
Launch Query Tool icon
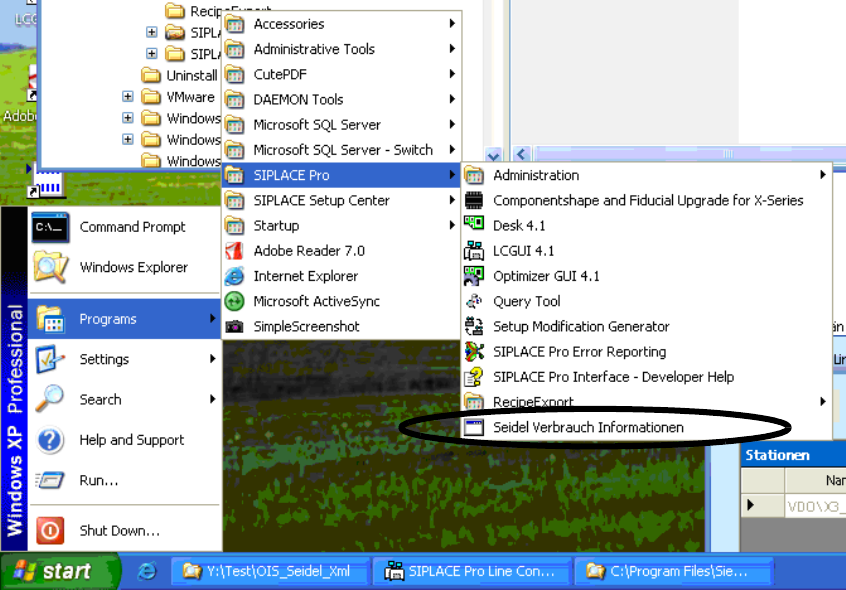[474, 301]
